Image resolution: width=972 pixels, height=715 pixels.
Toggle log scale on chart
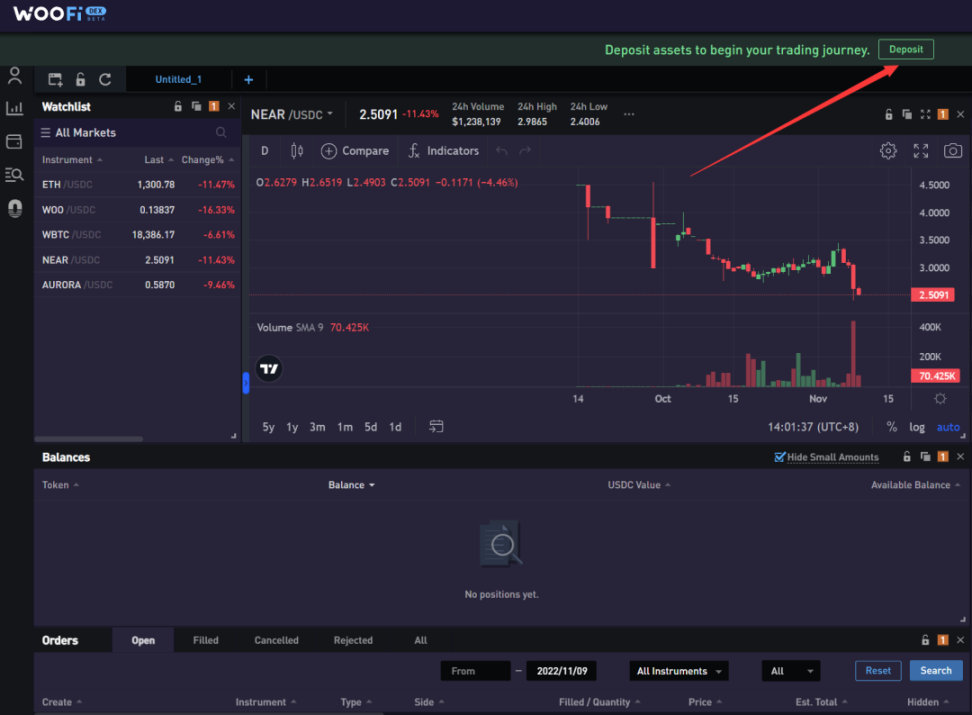(917, 427)
